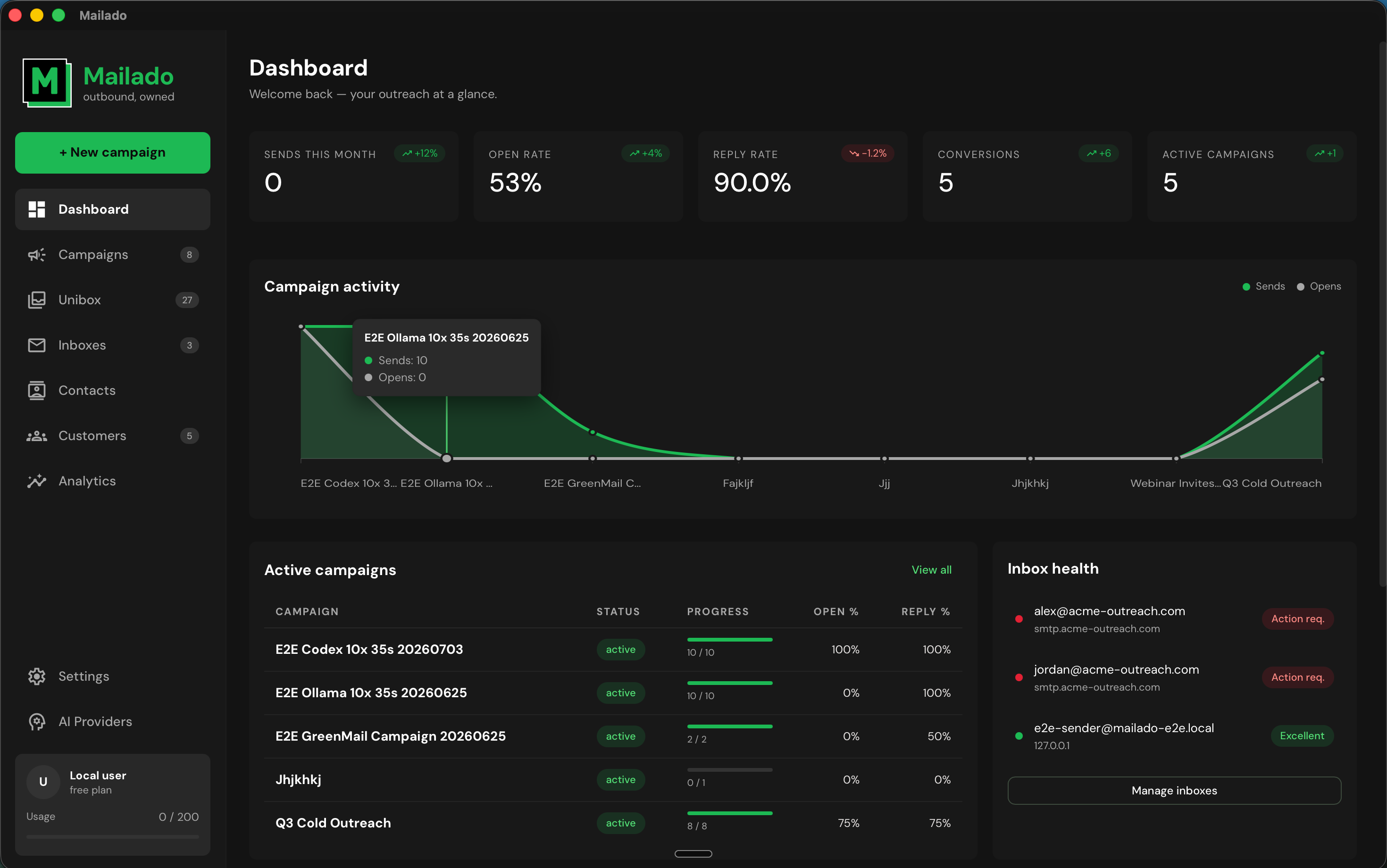Click green status dot for e2e-sender inbox
The image size is (1387, 868).
[1019, 736]
